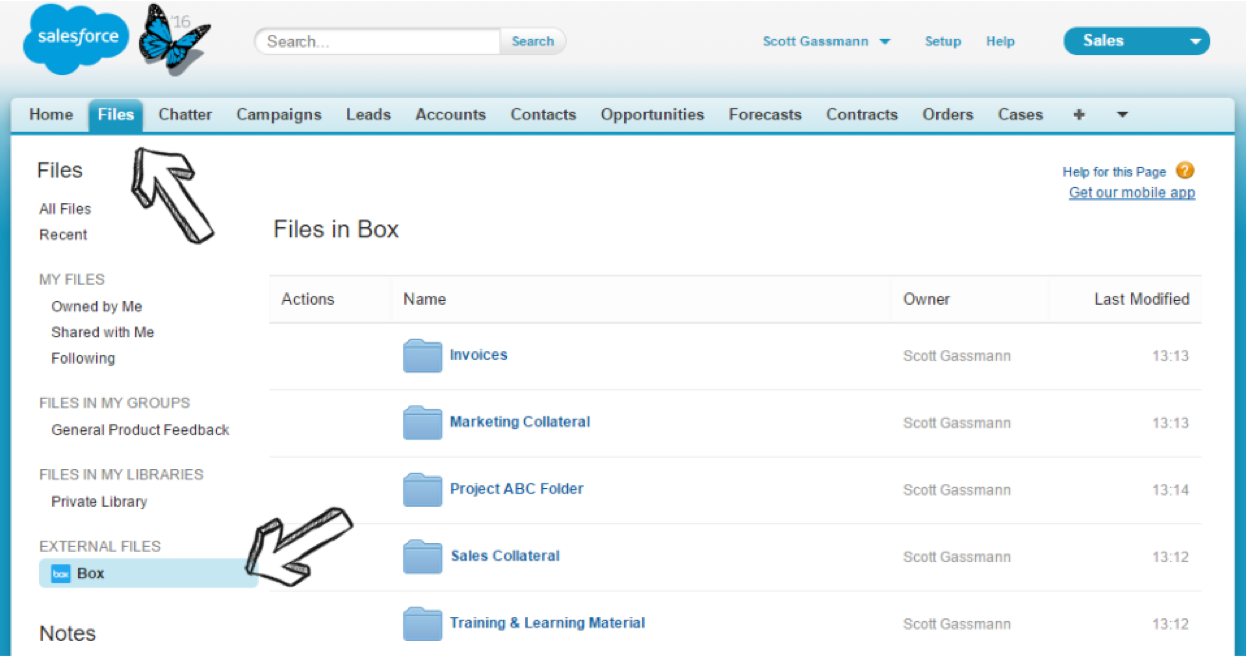The image size is (1246, 657).
Task: Show files Shared with Me
Action: click(102, 332)
